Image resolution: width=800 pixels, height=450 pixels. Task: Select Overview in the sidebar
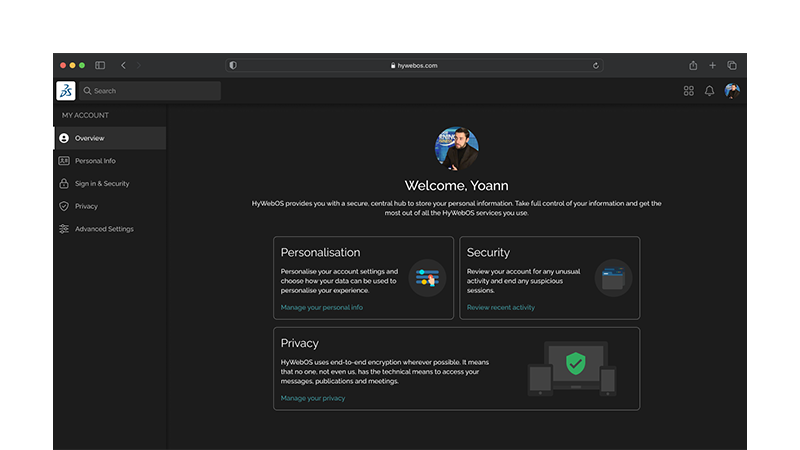pyautogui.click(x=110, y=138)
